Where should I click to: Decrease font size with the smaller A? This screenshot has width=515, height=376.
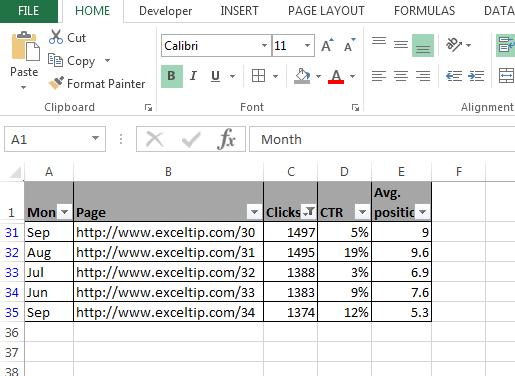click(x=349, y=45)
